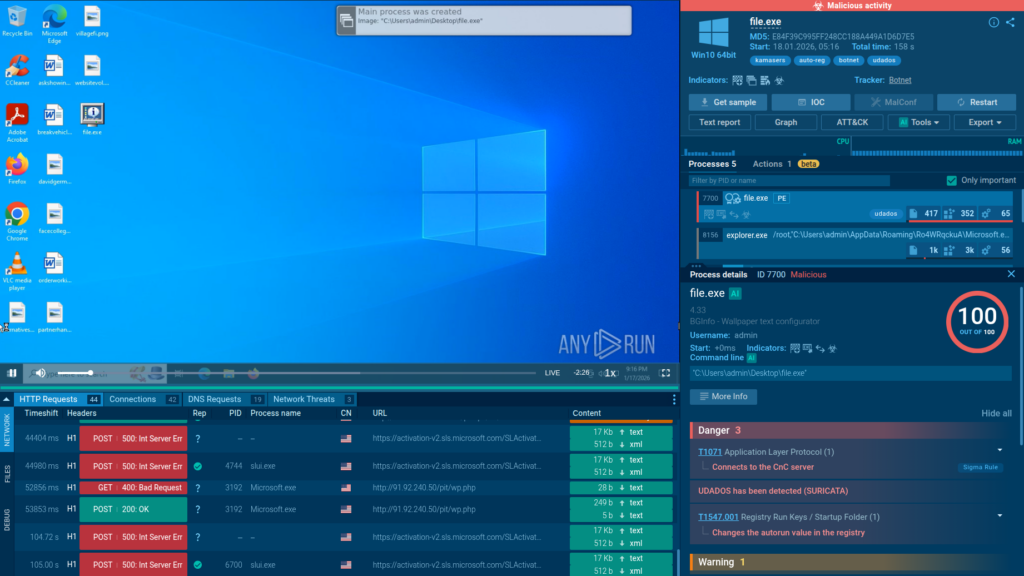Open the Export dropdown menu

[x=979, y=122]
